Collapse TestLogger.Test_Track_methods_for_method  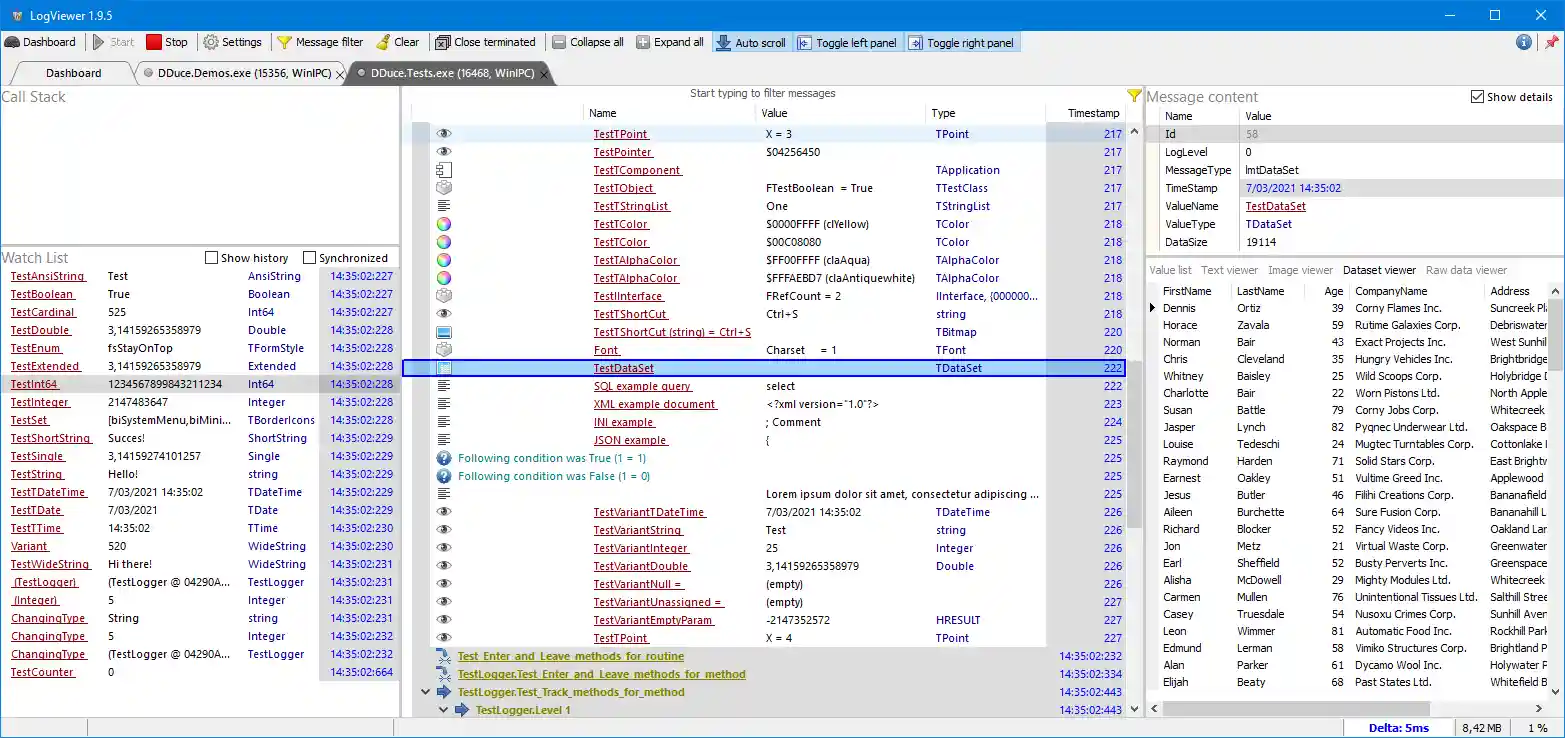click(425, 691)
